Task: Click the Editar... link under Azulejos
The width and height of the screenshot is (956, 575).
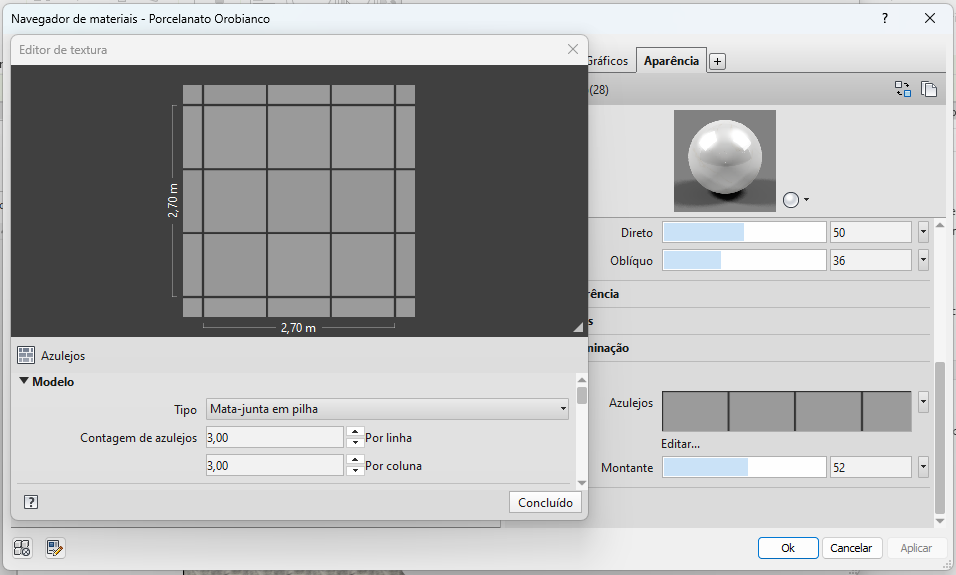Action: (x=680, y=444)
